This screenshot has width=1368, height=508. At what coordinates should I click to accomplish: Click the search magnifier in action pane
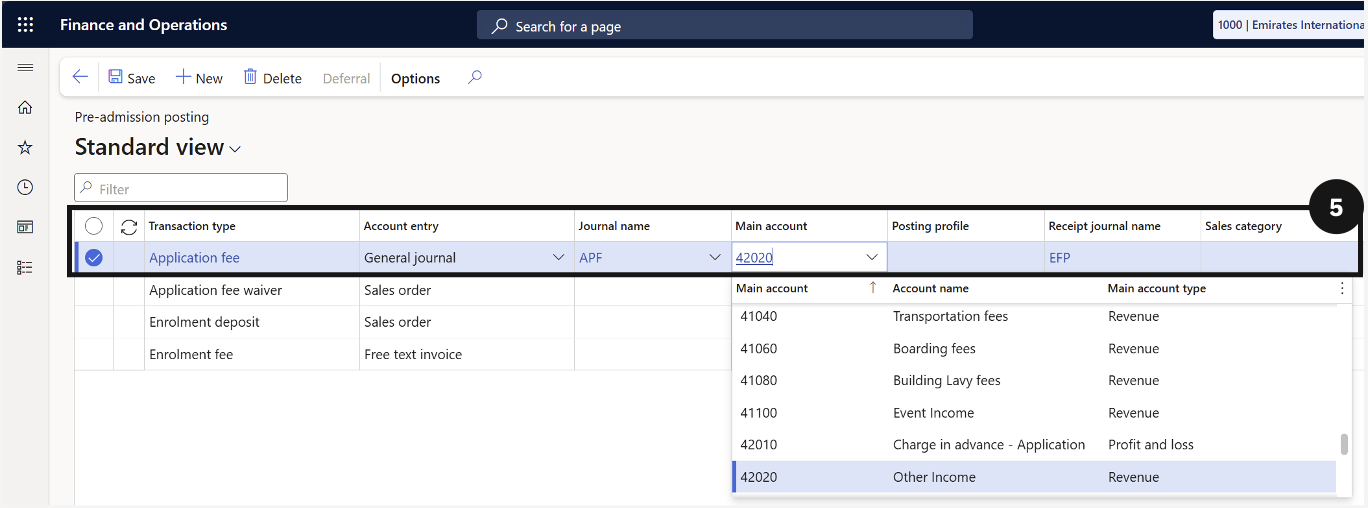point(475,77)
